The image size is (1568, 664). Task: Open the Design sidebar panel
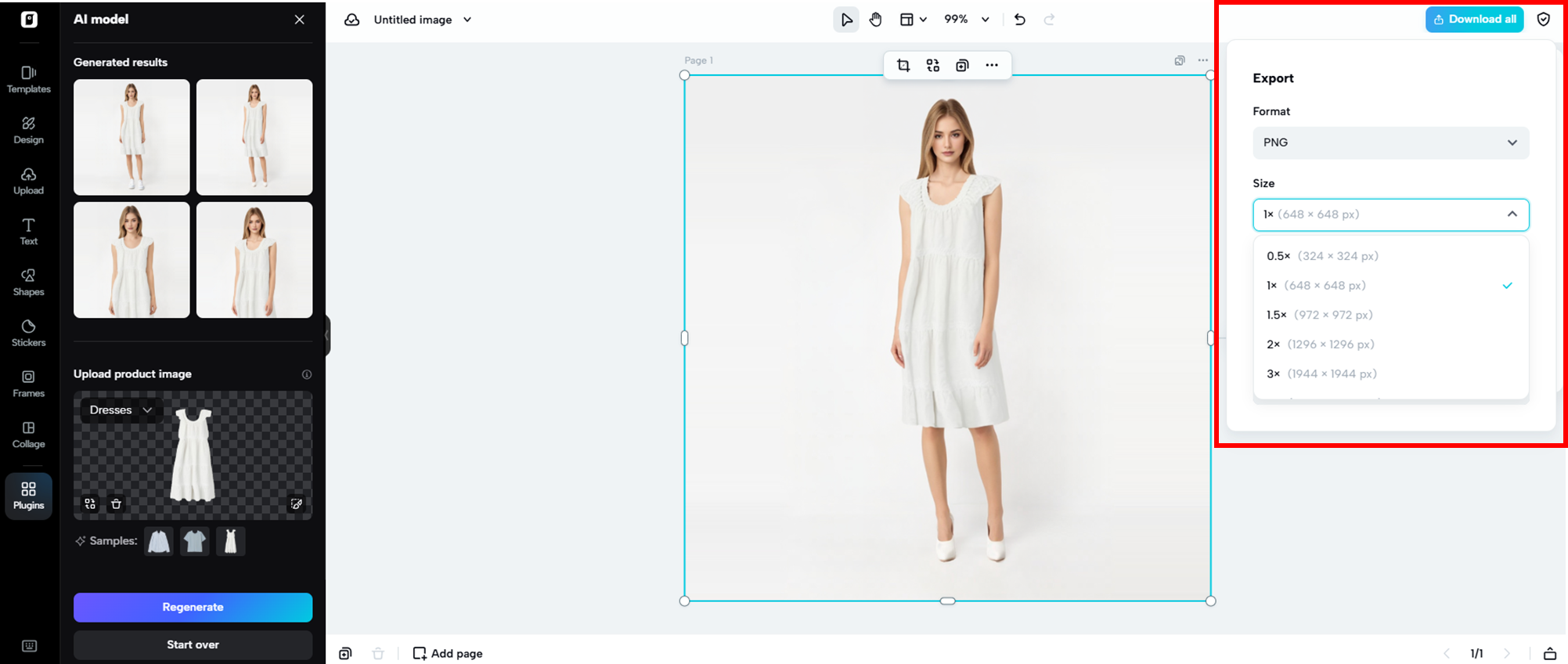tap(29, 130)
